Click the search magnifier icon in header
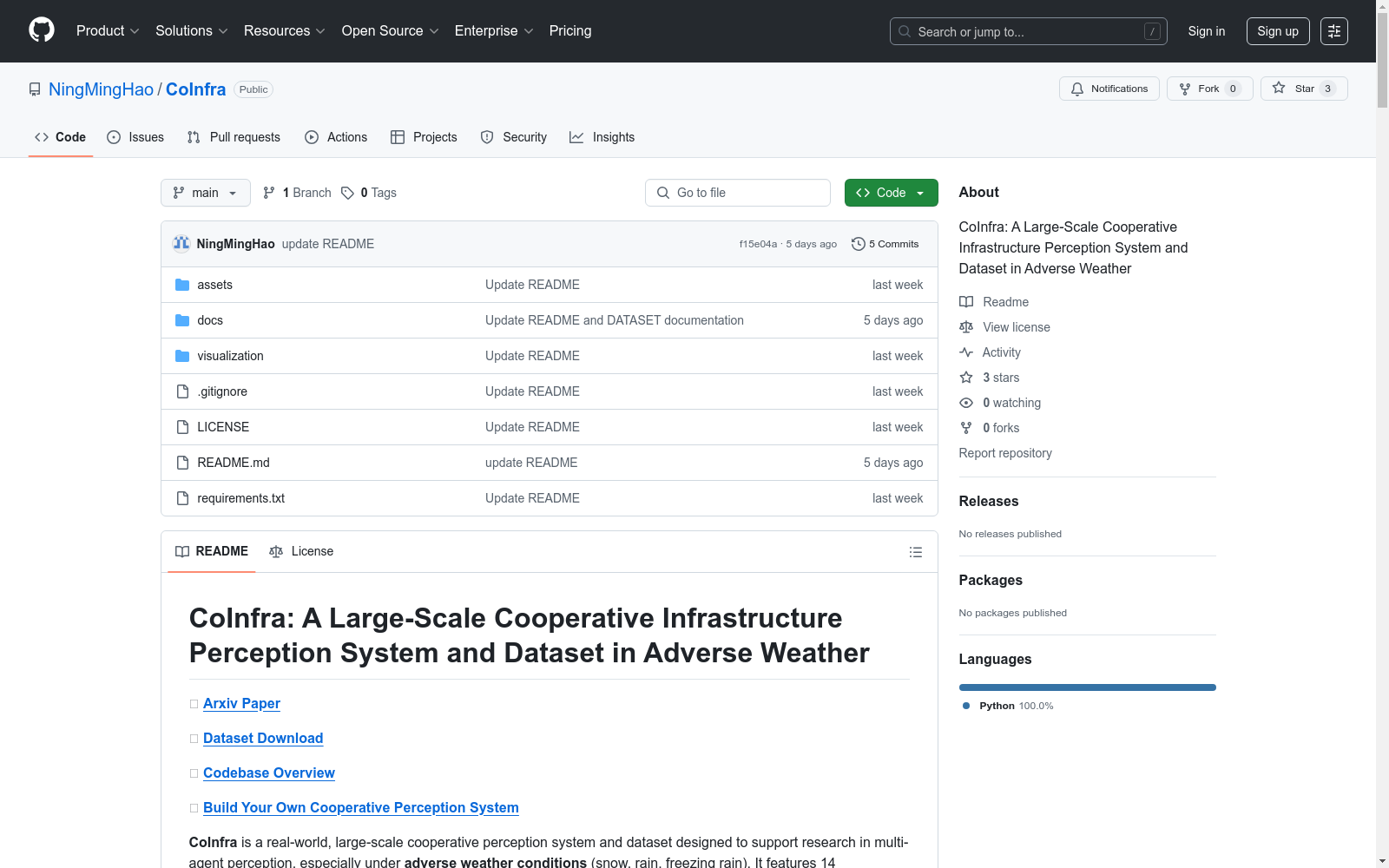1389x868 pixels. 905,31
